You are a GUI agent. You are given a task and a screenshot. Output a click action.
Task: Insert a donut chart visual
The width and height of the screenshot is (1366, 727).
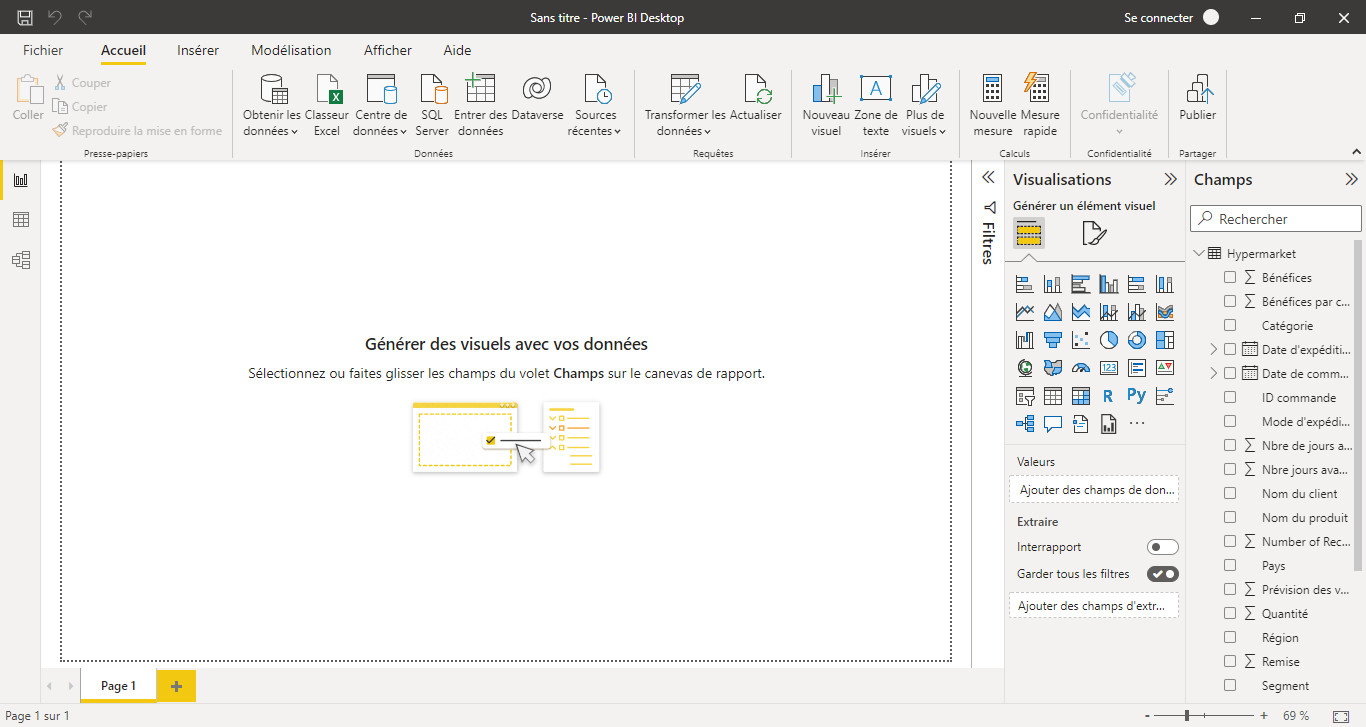click(x=1136, y=341)
